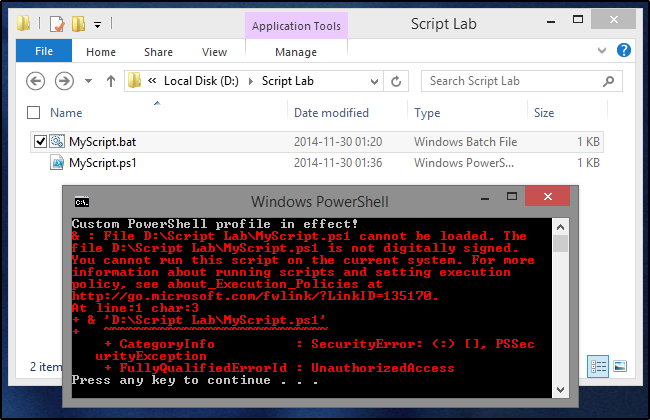
Task: Click into the Search Script Lab field
Action: [515, 81]
